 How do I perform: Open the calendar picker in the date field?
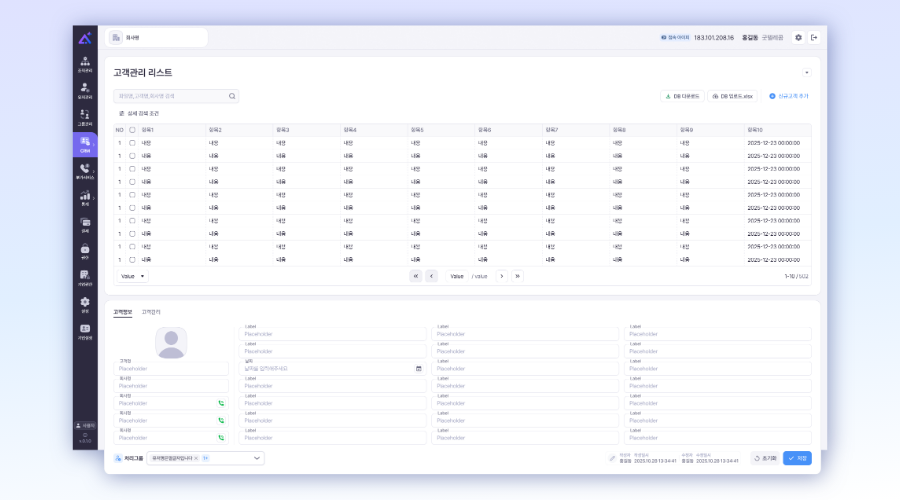coord(418,368)
